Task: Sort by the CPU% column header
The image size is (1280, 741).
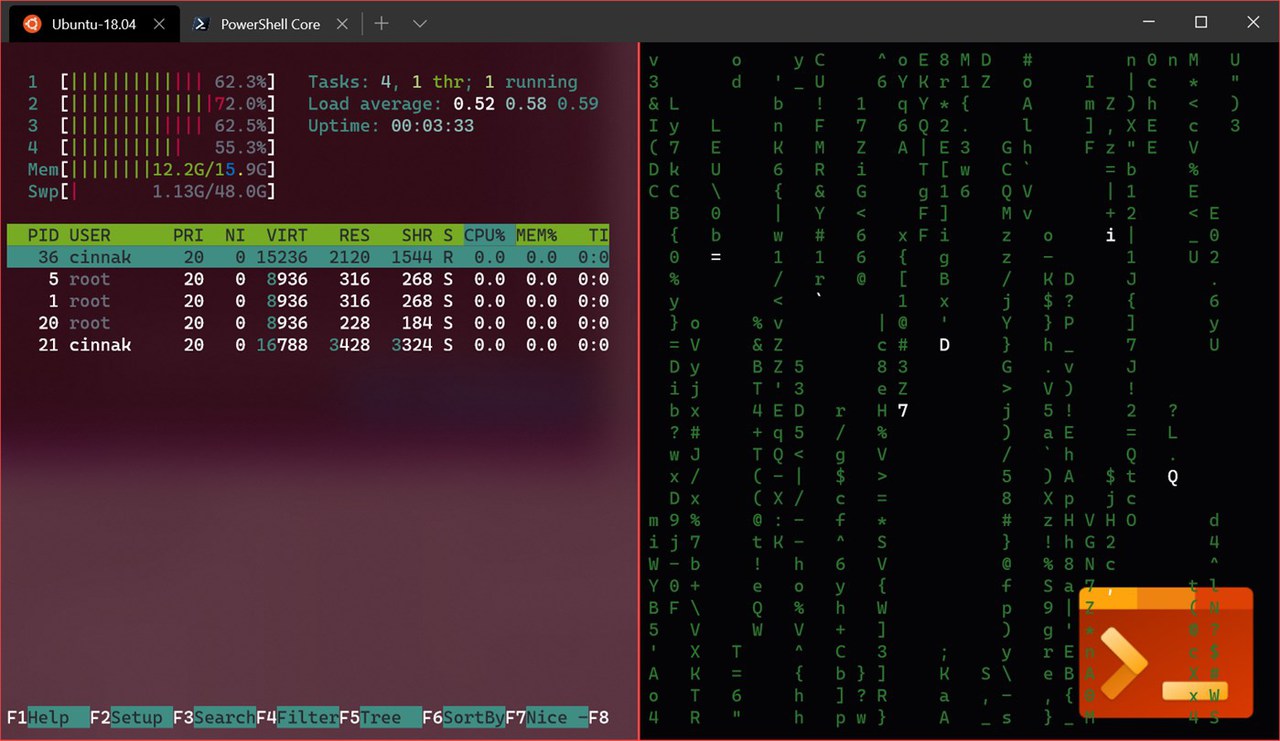Action: (485, 236)
